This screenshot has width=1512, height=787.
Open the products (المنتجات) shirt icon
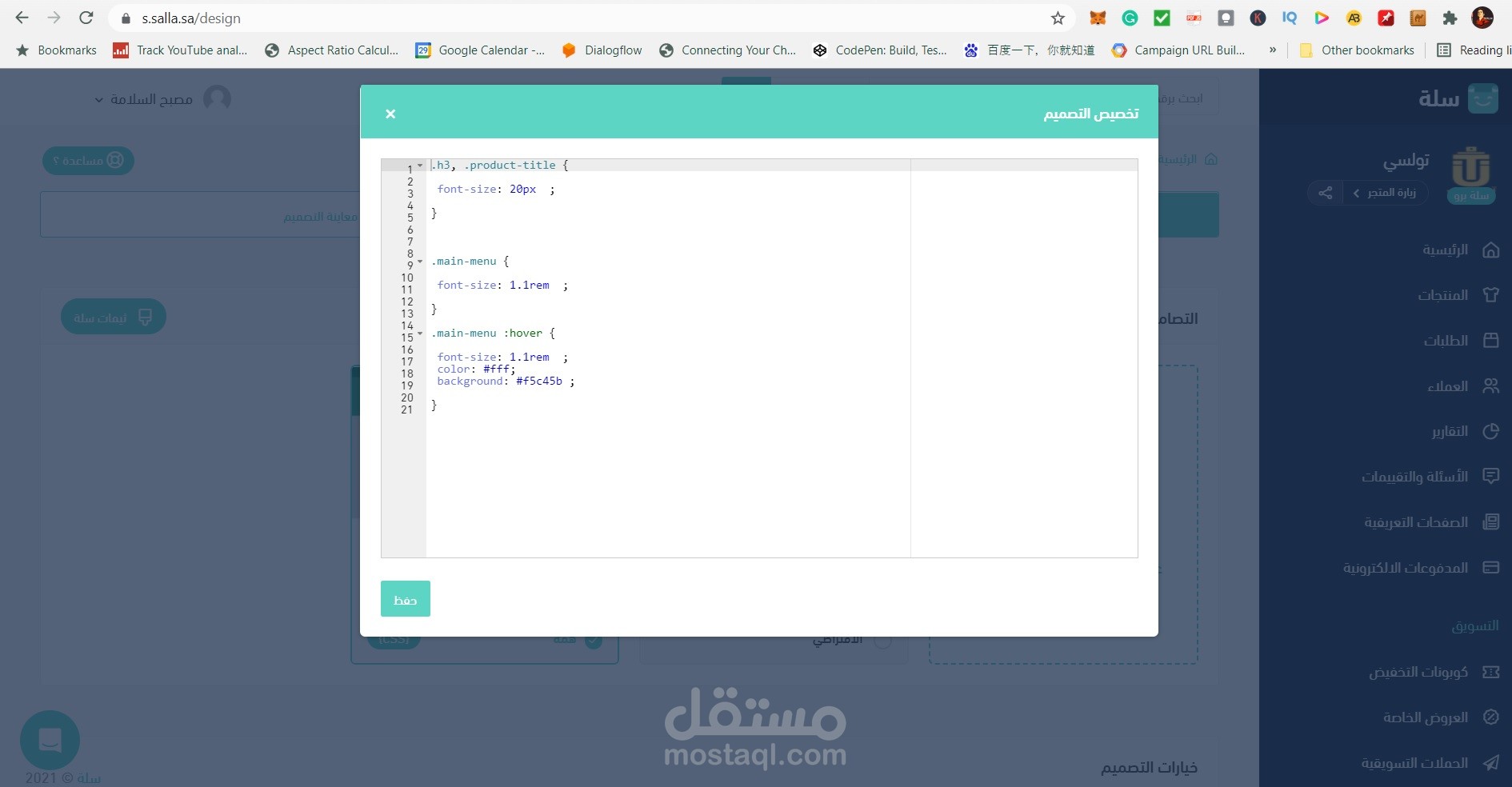coord(1490,295)
